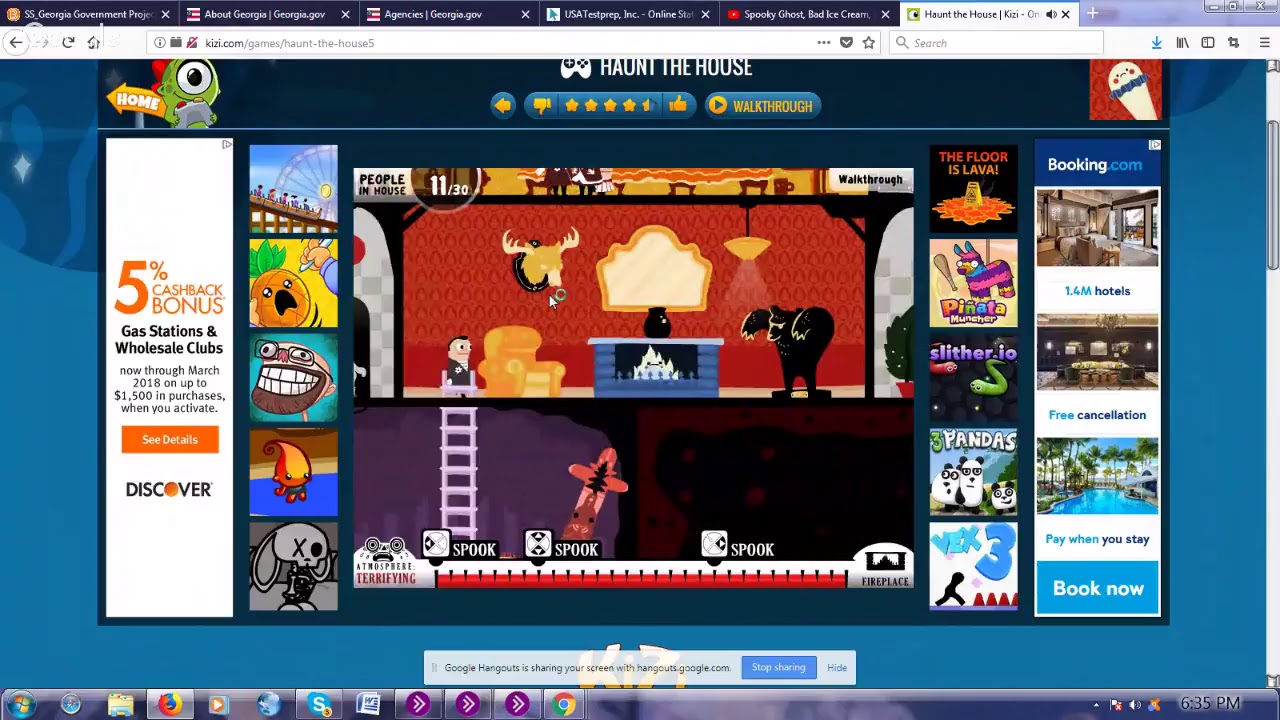The width and height of the screenshot is (1280, 720).
Task: Click the thumbs up rating icon
Action: (x=679, y=105)
